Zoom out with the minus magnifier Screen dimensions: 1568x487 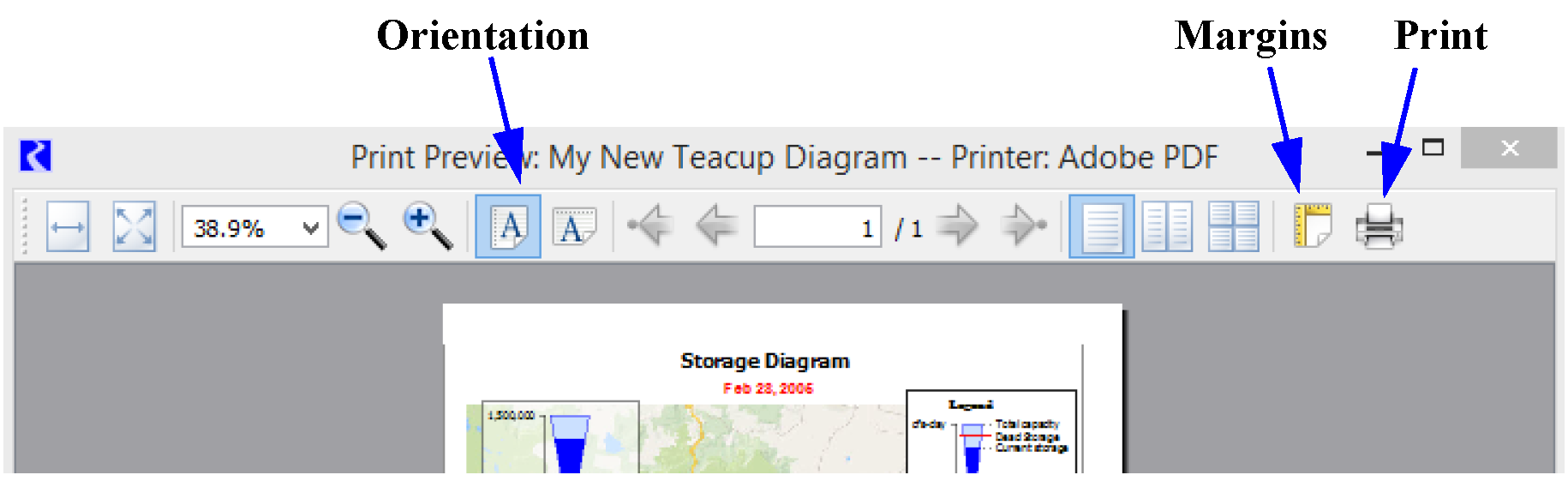click(360, 226)
